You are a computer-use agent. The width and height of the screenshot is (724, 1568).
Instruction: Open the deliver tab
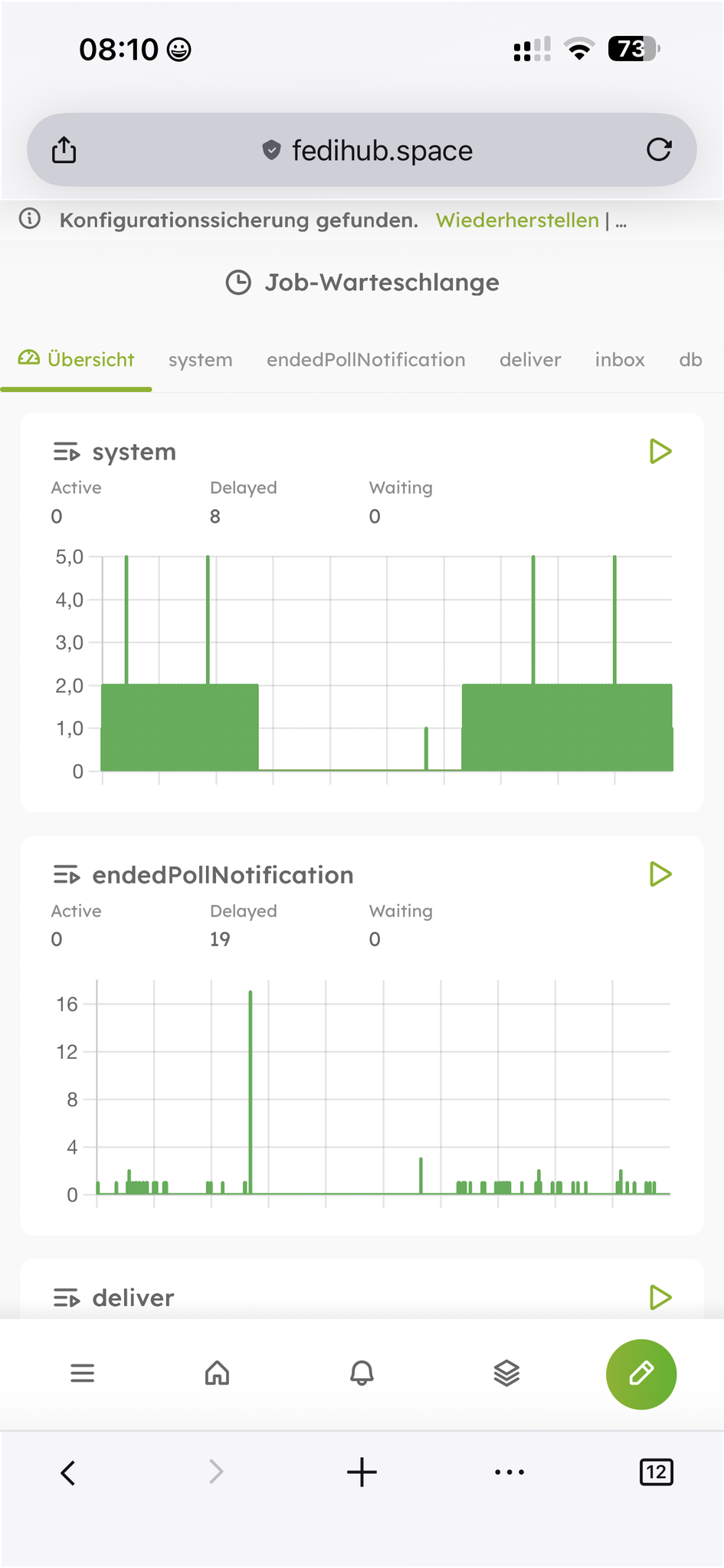pyautogui.click(x=530, y=360)
